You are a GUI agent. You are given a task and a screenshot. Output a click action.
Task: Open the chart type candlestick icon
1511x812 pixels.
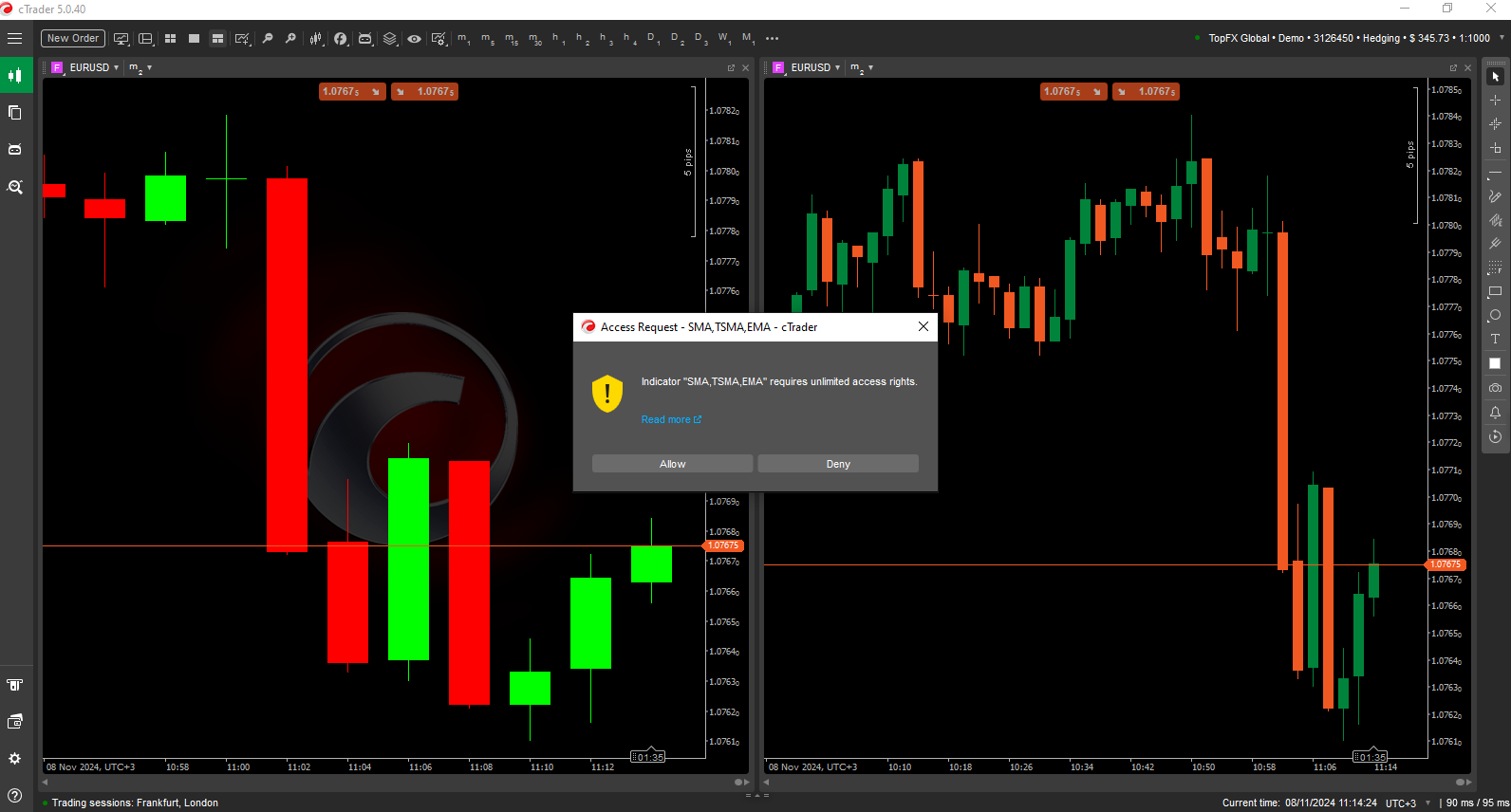(x=316, y=39)
